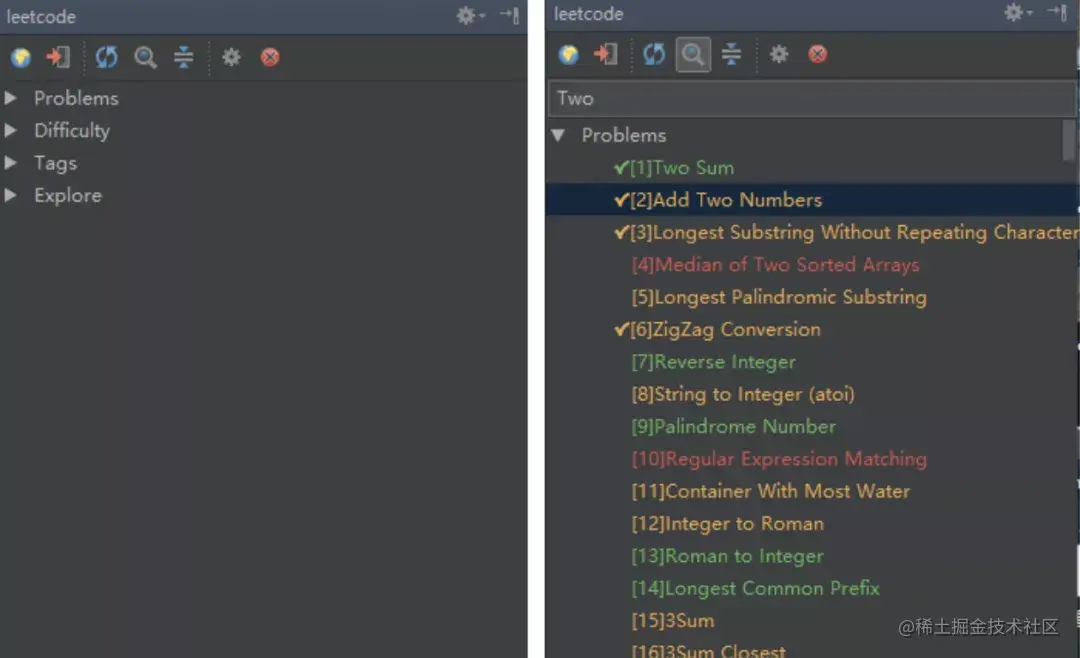Expand the Difficulty node
This screenshot has height=658, width=1080.
point(10,130)
